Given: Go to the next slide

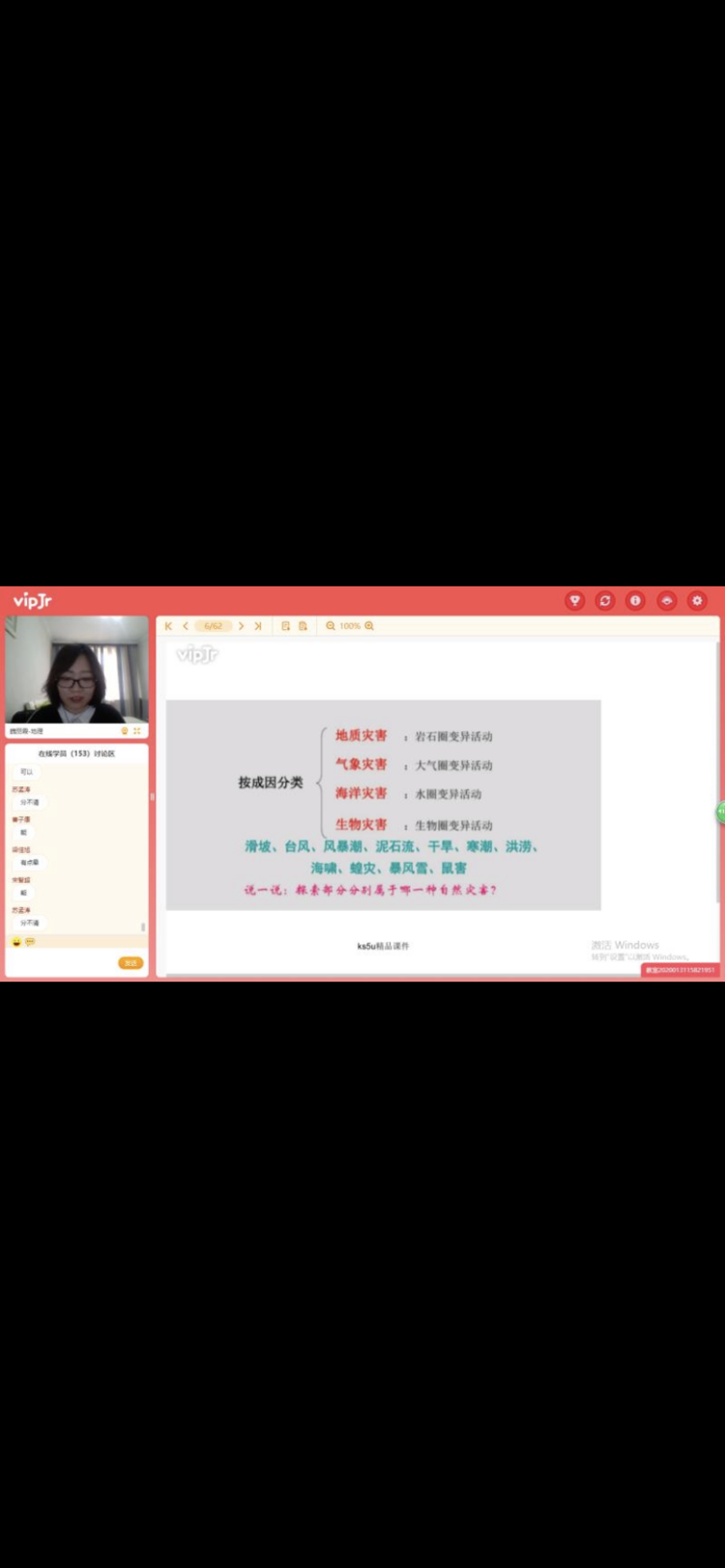Looking at the screenshot, I should click(242, 626).
